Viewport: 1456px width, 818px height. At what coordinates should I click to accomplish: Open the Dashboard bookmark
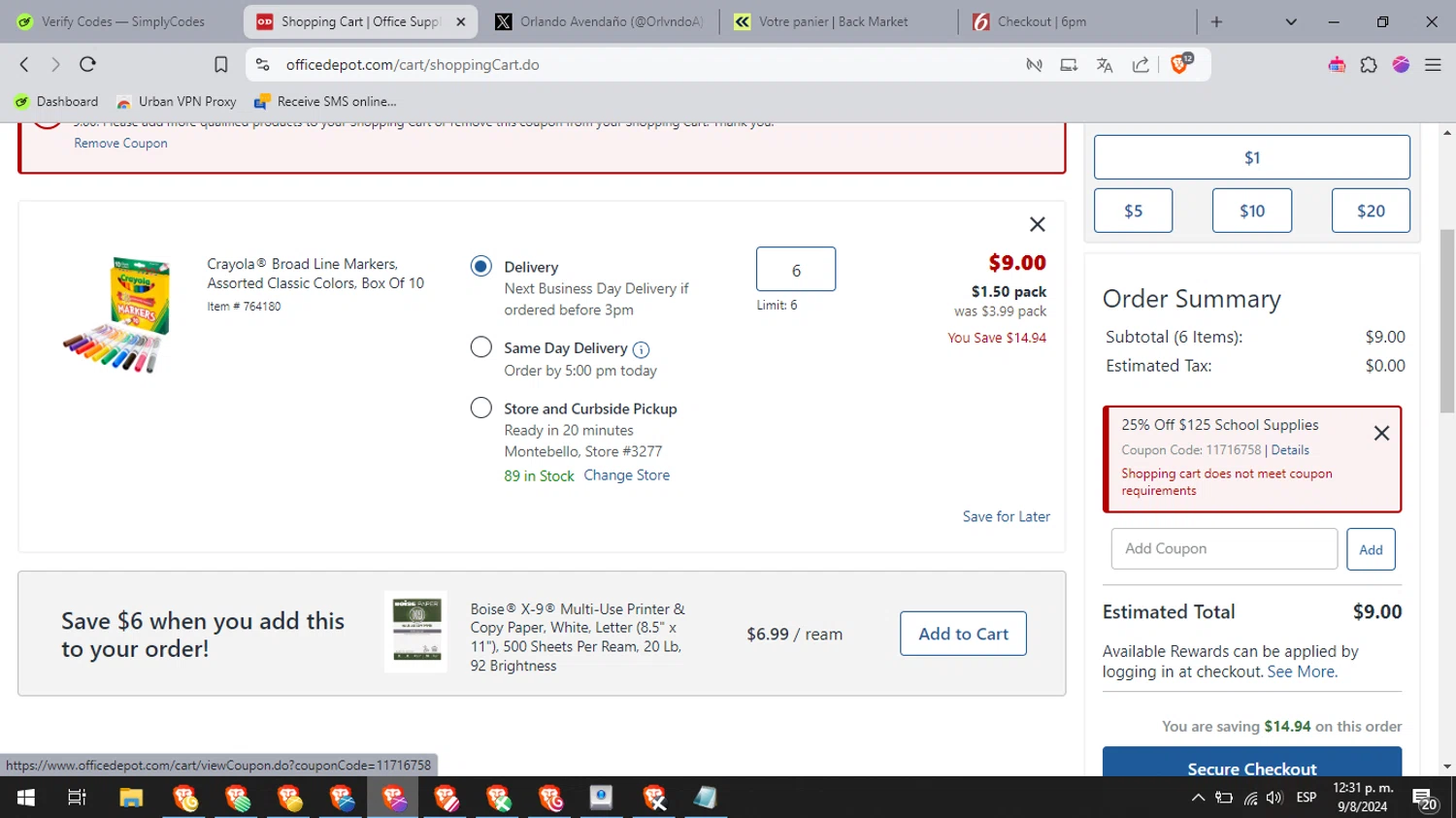point(56,101)
